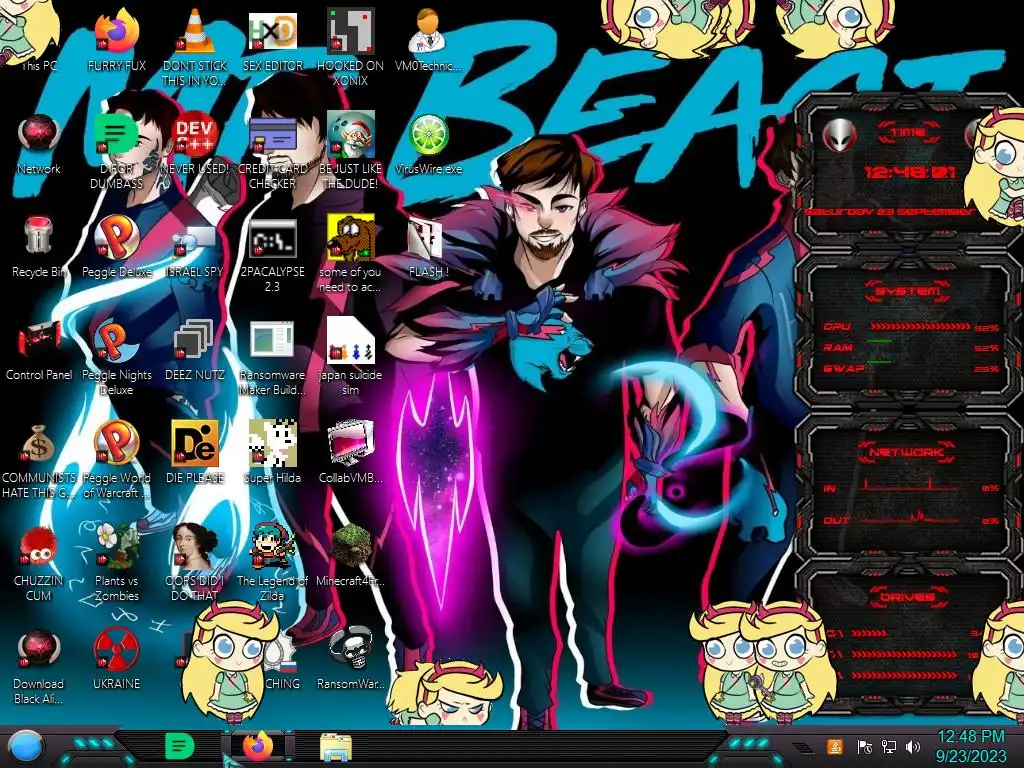Open the CollabVMB... monitor icon
This screenshot has width=1024, height=768.
(x=350, y=444)
